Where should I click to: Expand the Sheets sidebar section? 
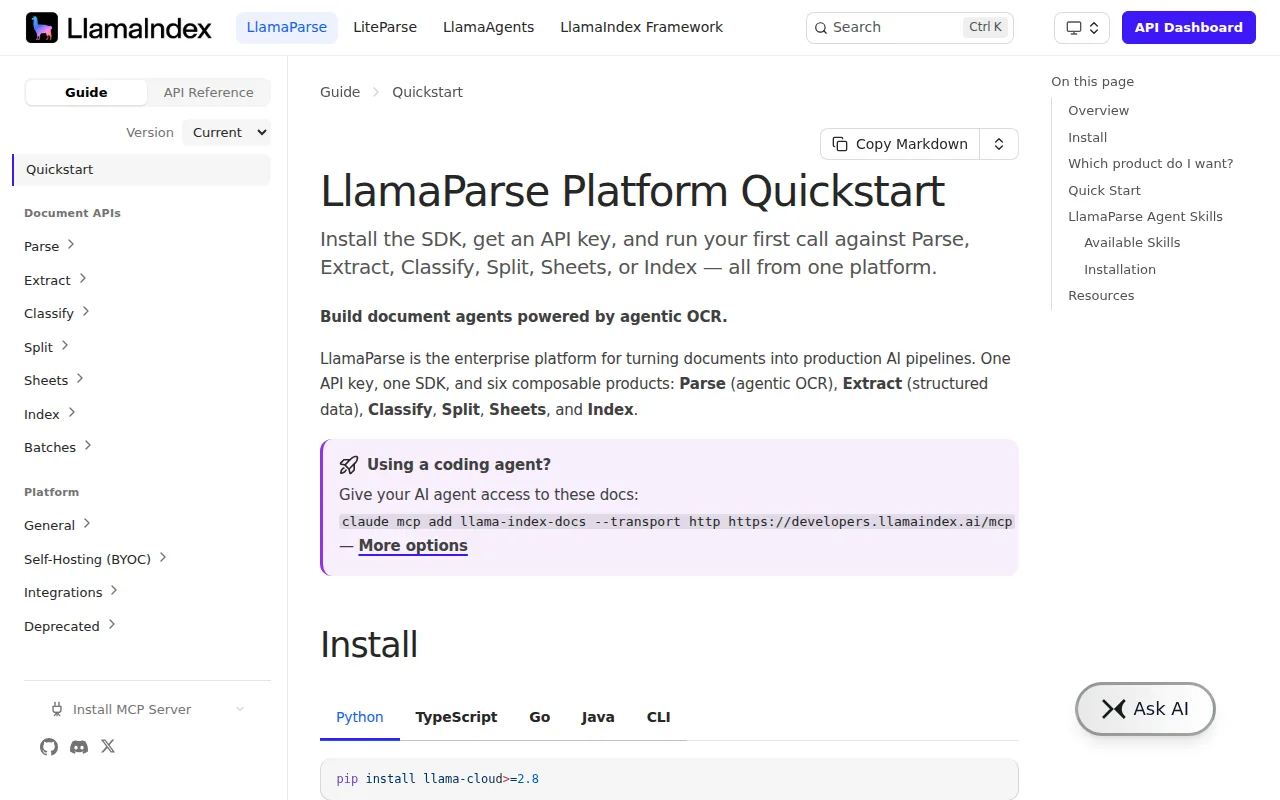point(55,380)
